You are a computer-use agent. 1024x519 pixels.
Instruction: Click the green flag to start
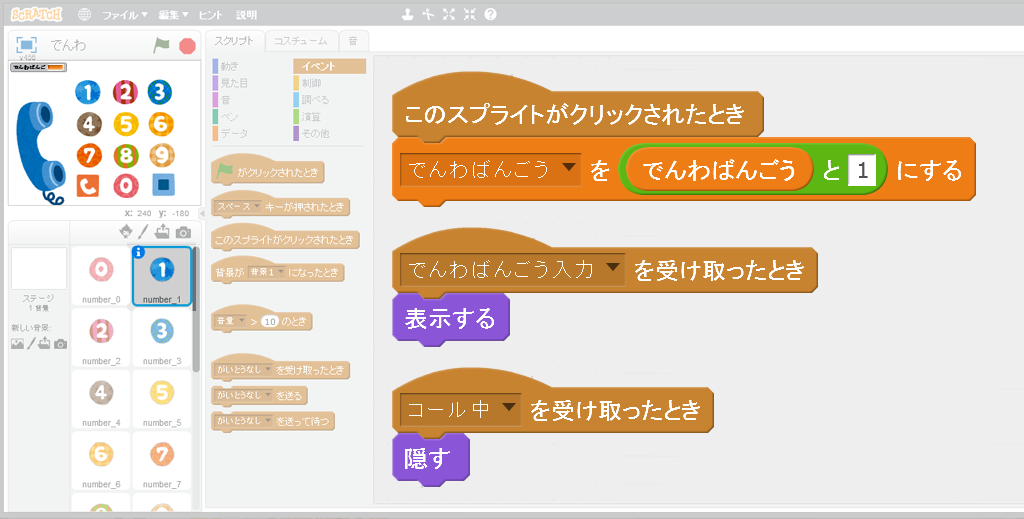coord(161,46)
